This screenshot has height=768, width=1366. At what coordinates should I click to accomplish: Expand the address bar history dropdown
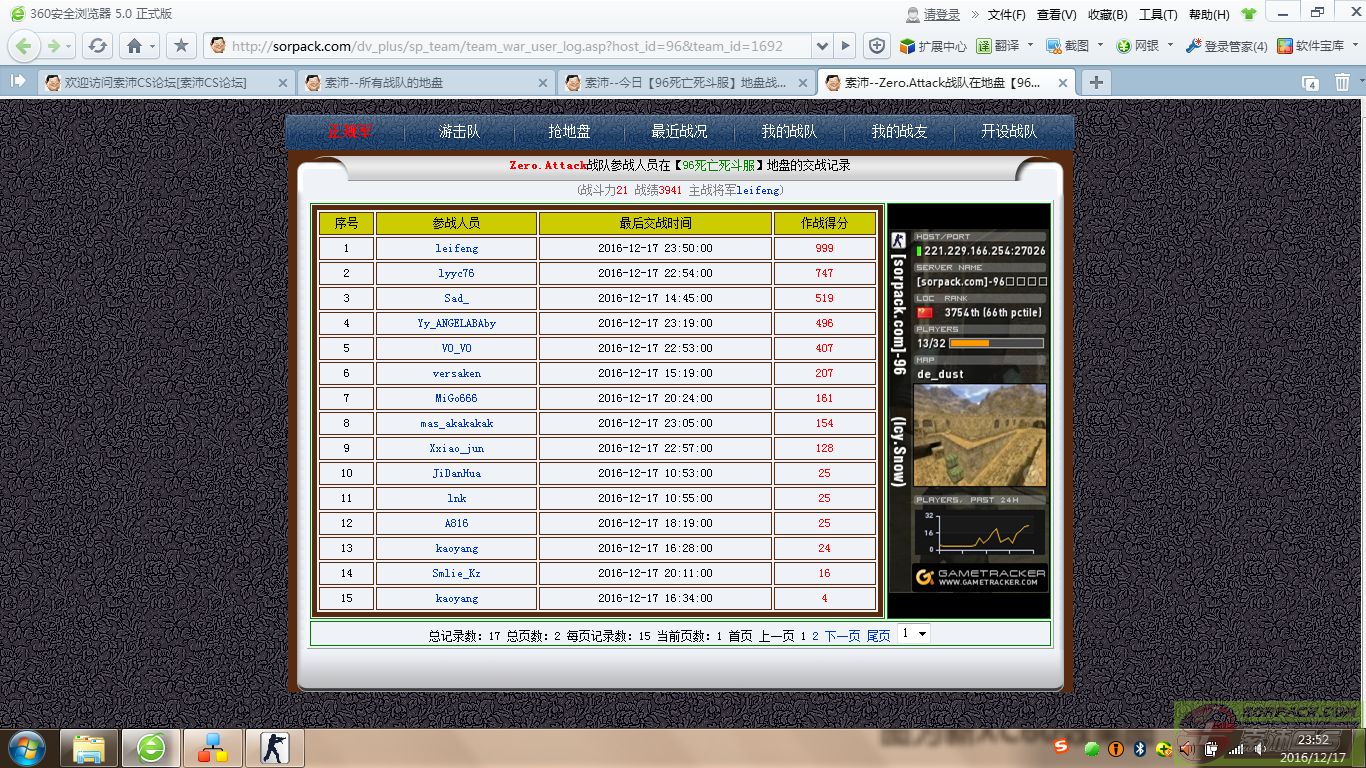[x=822, y=46]
